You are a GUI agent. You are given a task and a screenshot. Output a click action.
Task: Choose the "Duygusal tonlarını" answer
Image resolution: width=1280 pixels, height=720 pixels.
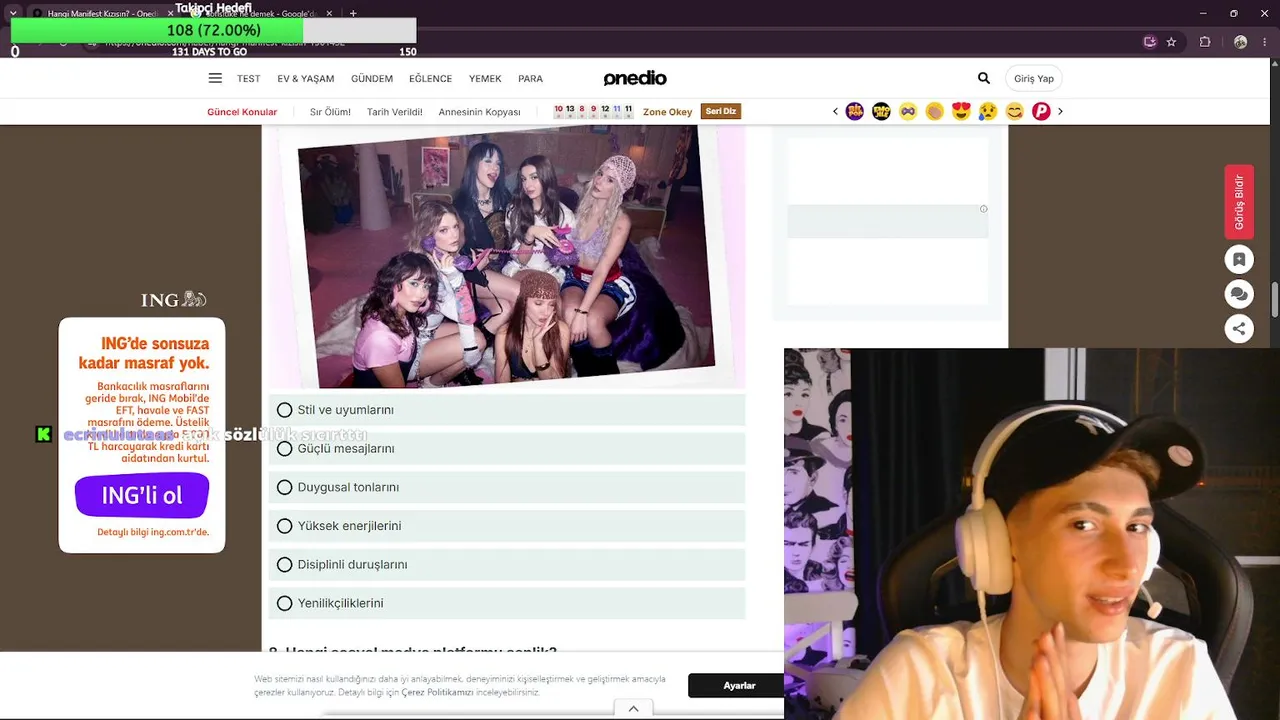point(507,487)
